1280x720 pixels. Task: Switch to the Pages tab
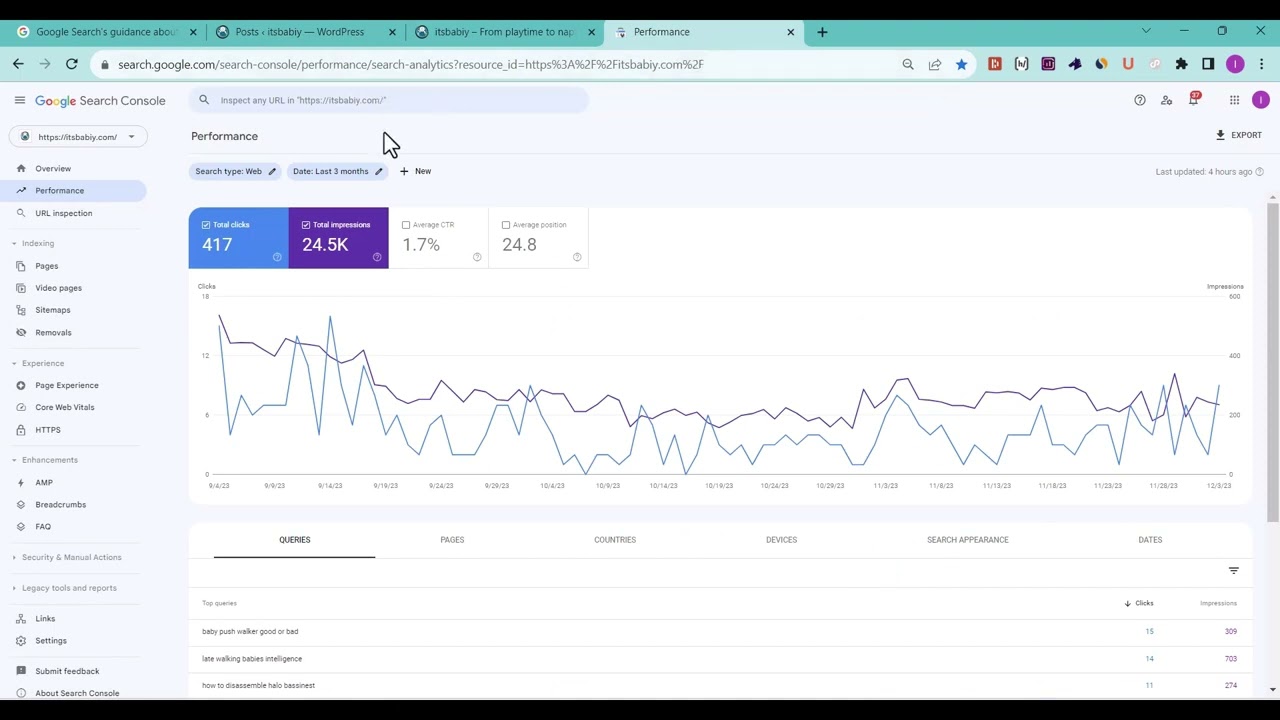pyautogui.click(x=452, y=540)
